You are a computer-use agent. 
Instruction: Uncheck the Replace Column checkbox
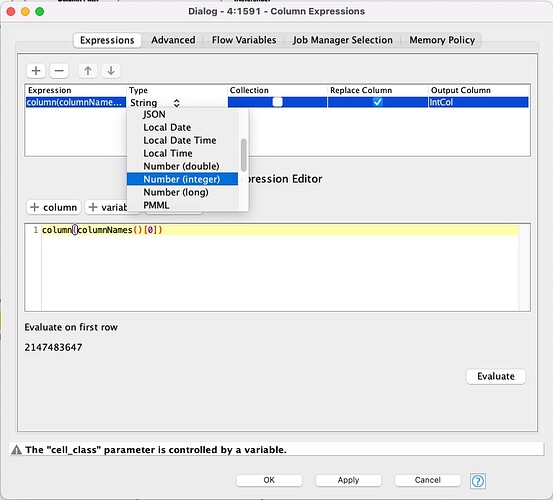pos(377,102)
